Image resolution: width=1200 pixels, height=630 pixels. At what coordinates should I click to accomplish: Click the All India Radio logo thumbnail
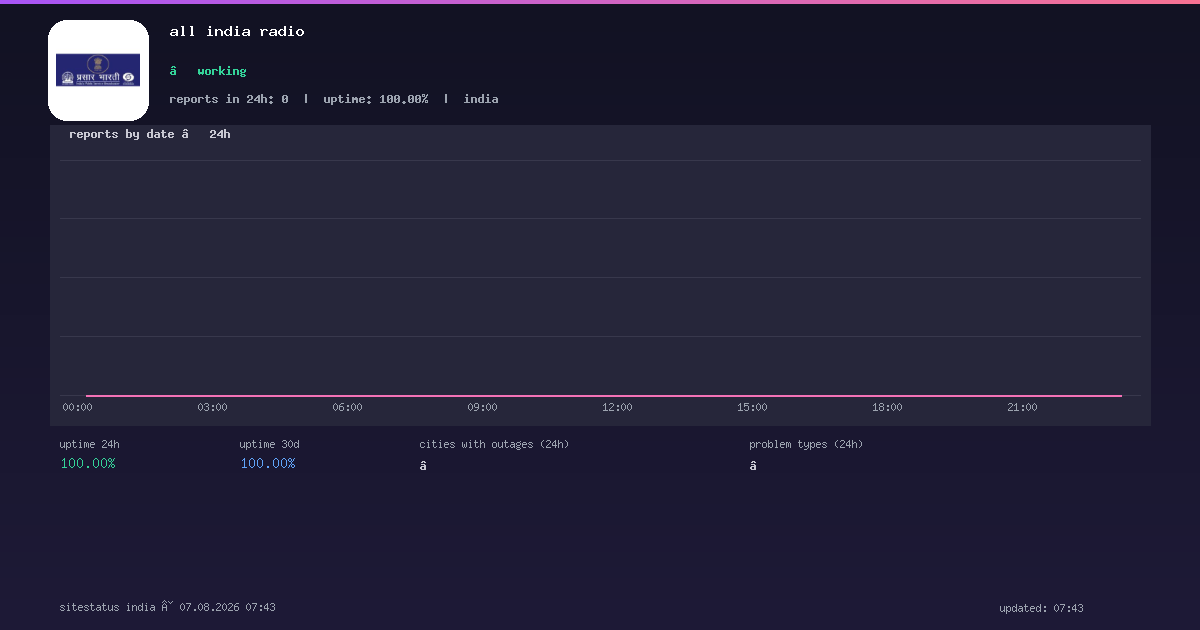click(98, 70)
